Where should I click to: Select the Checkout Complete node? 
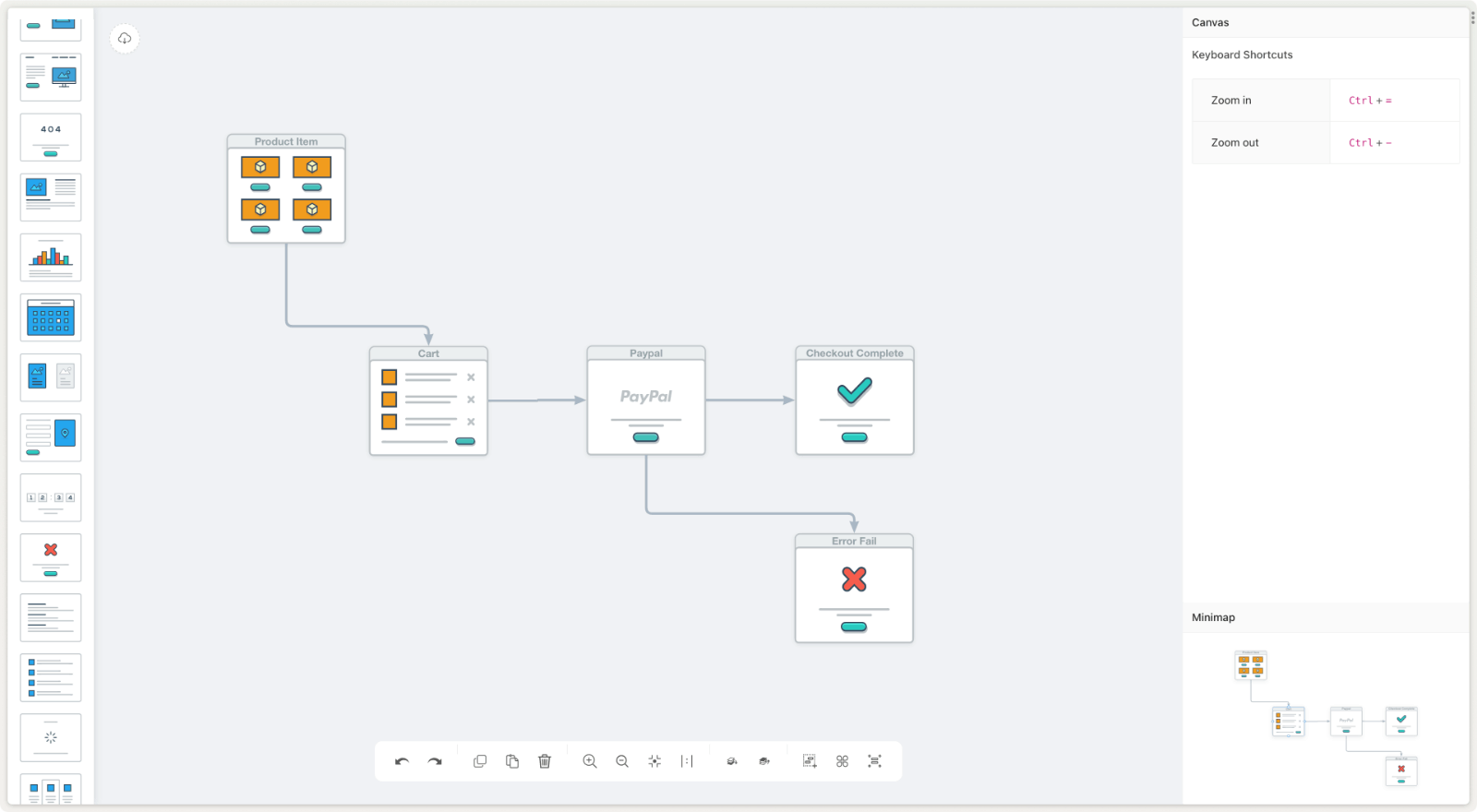[x=855, y=401]
